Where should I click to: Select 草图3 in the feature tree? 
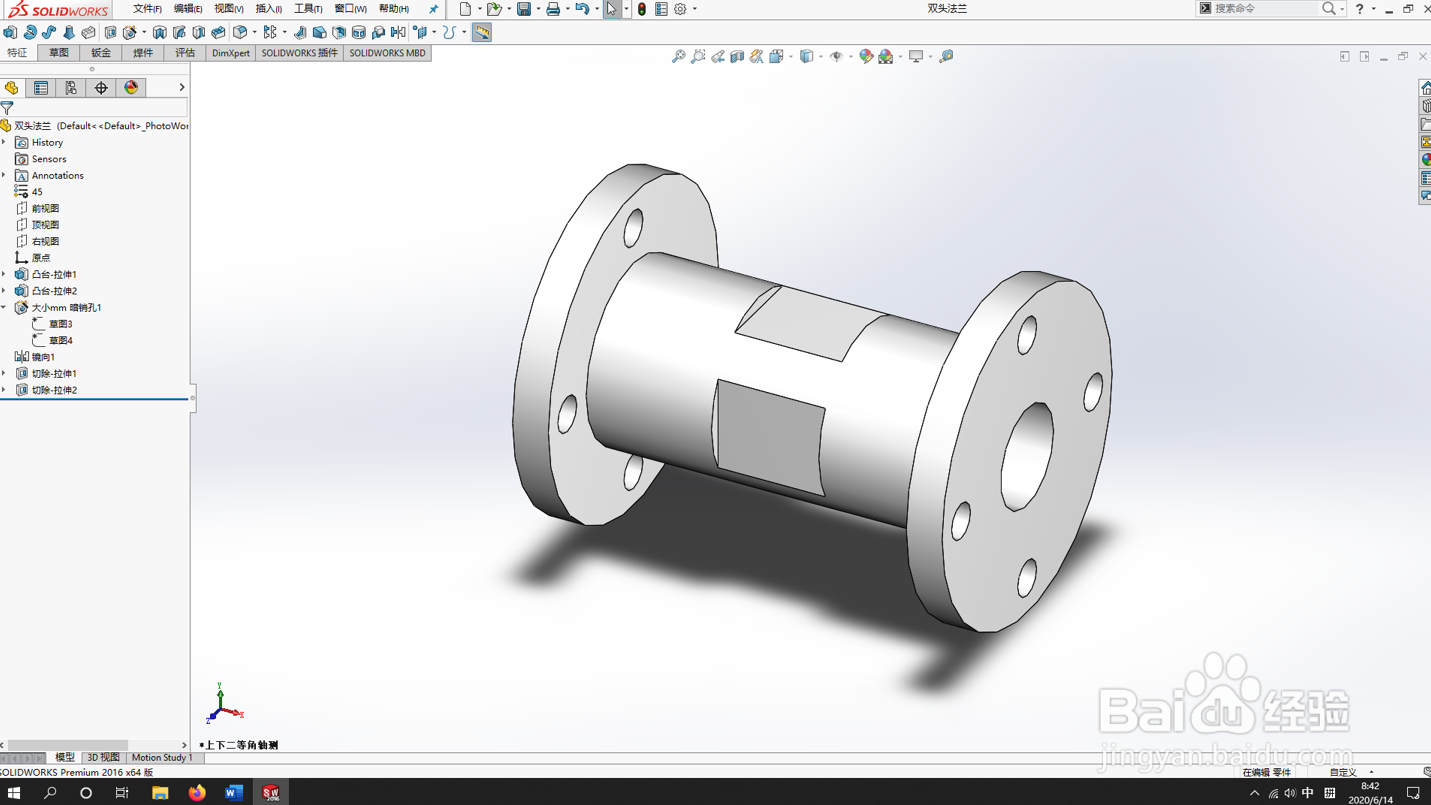click(60, 324)
